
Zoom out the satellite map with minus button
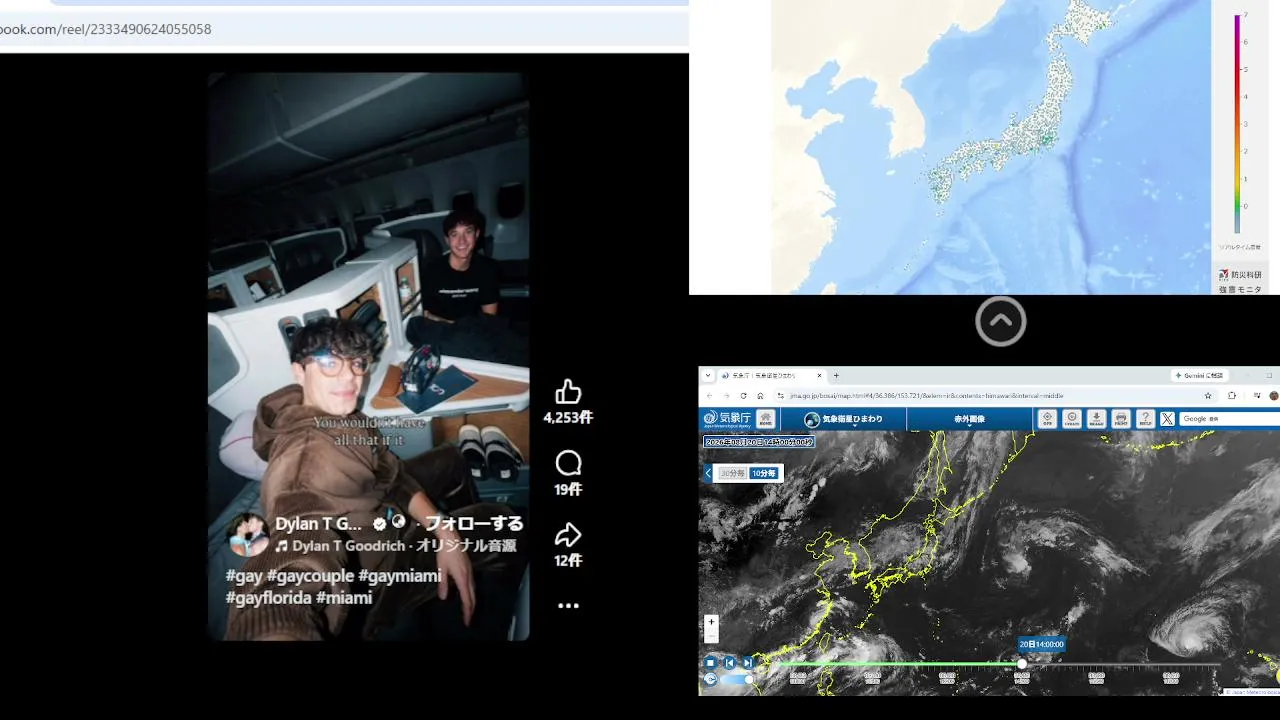(711, 636)
